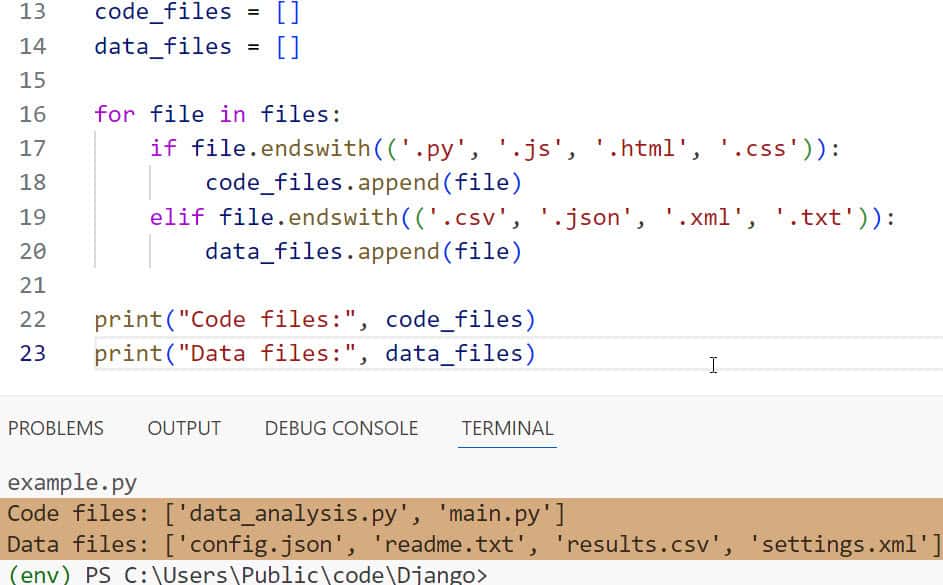This screenshot has height=585, width=943.
Task: Click the TERMINAL tab
Action: click(507, 428)
